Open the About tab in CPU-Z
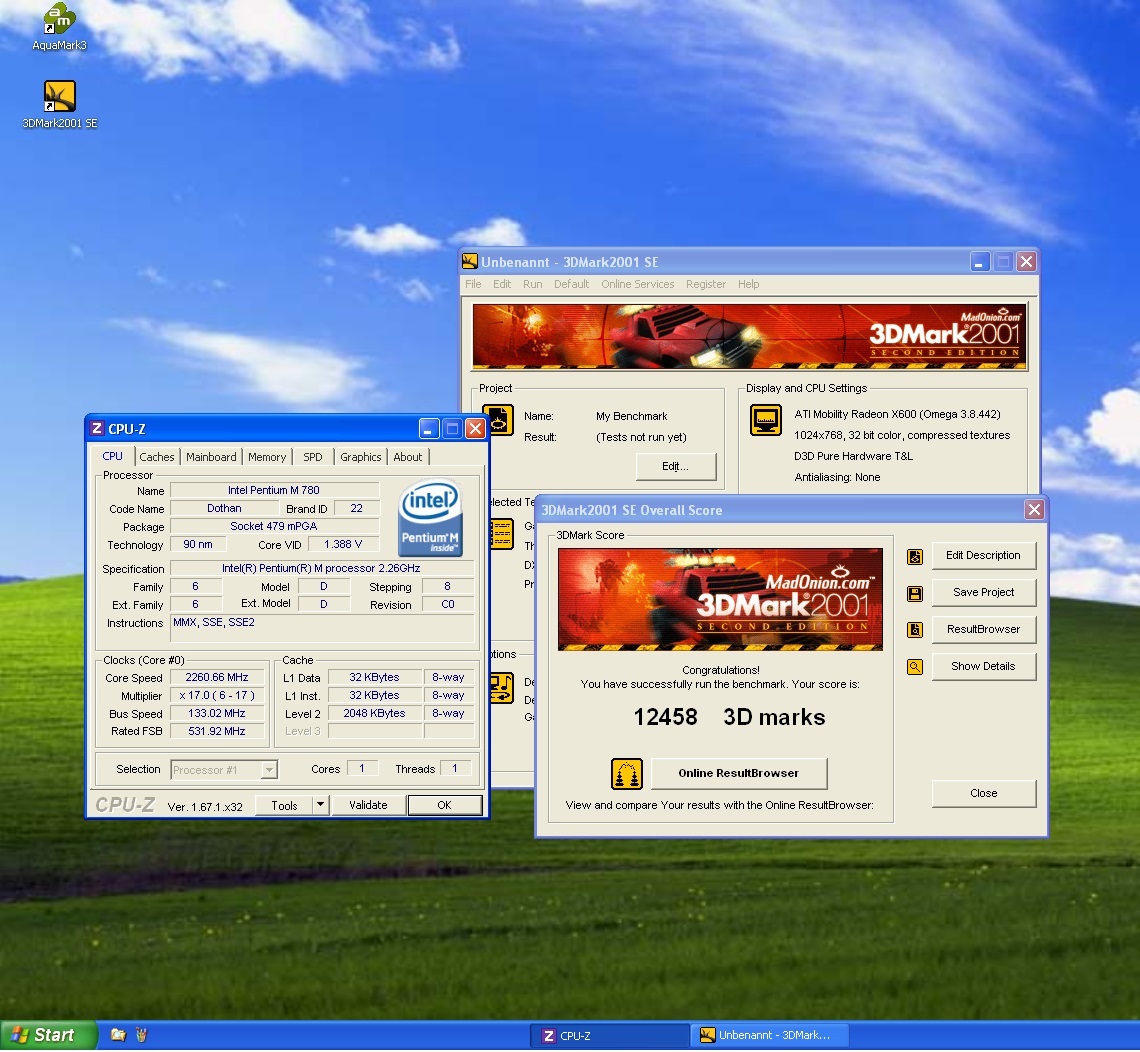Screen dimensions: 1140x1052 (408, 457)
